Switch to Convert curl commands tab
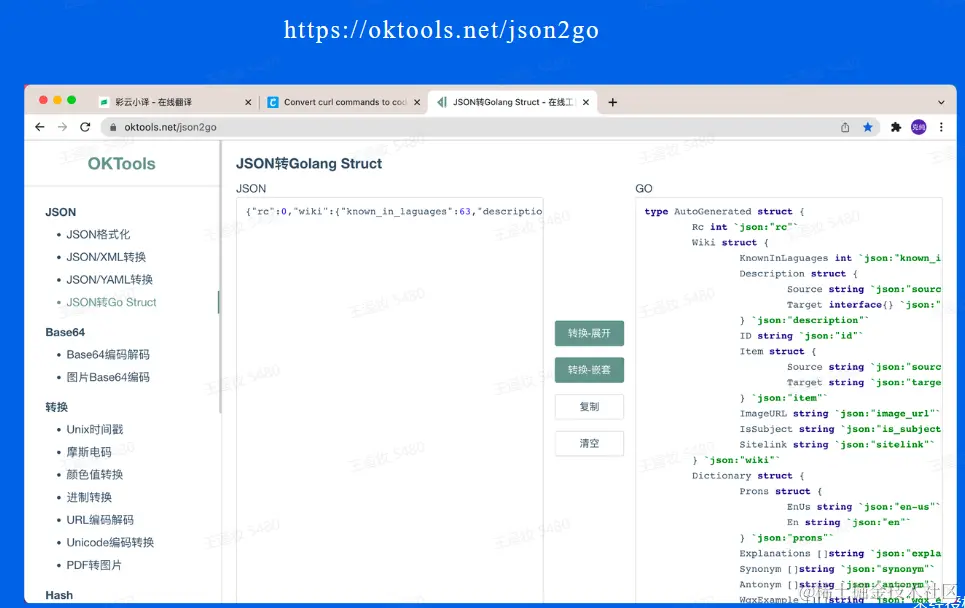Image resolution: width=965 pixels, height=608 pixels. [x=345, y=102]
